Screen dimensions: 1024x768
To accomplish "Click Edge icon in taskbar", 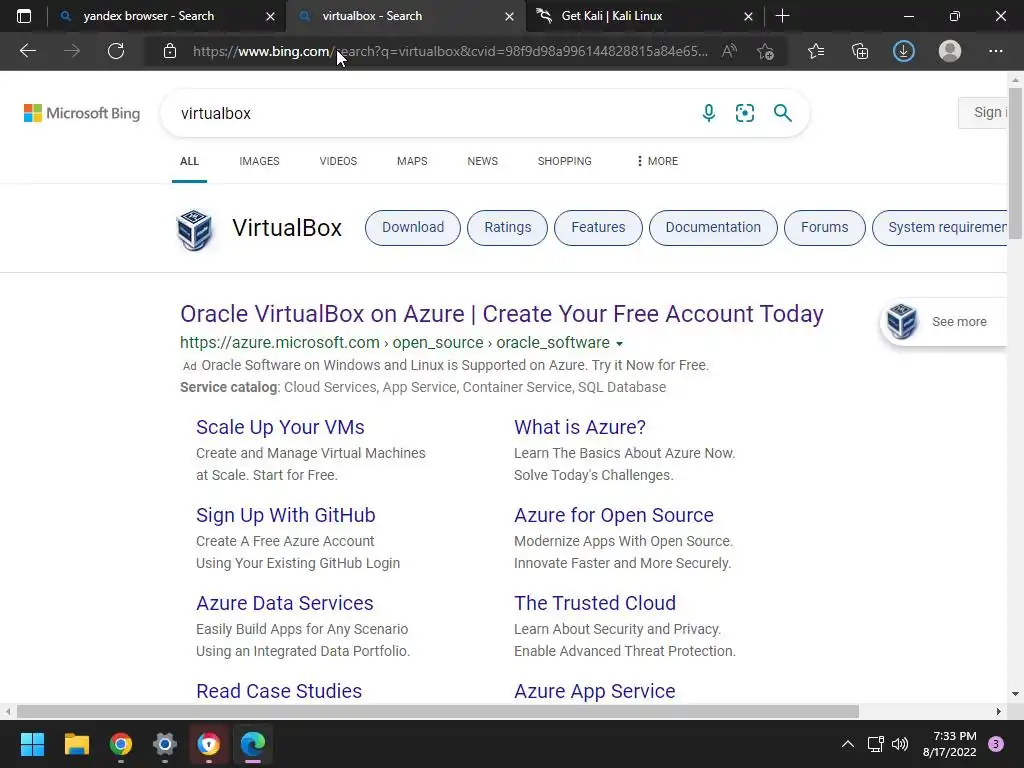I will point(253,744).
